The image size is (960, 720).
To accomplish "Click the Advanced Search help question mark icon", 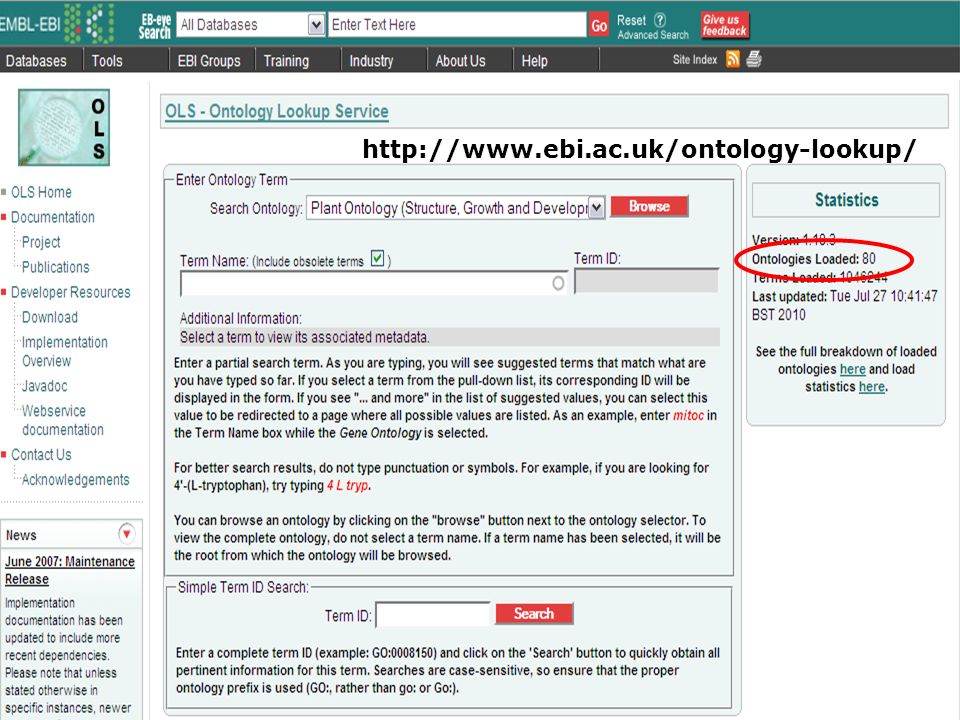I will point(659,20).
